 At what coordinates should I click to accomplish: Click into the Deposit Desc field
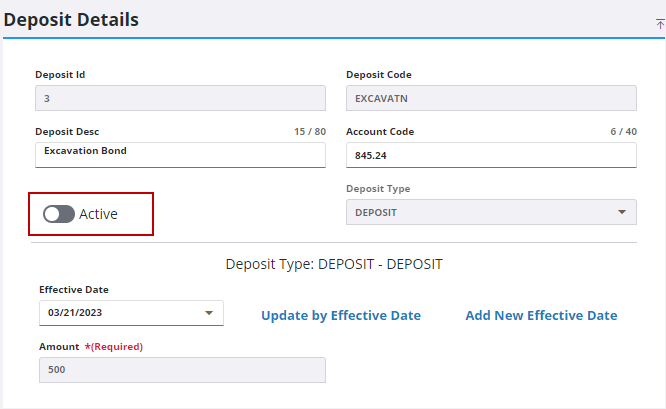pos(181,155)
